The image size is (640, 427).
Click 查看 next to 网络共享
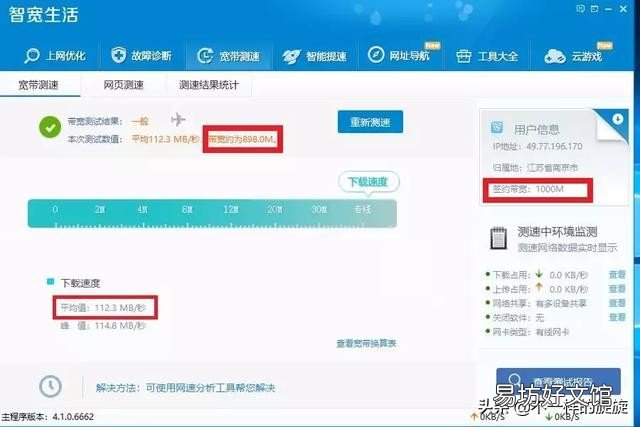coord(617,303)
